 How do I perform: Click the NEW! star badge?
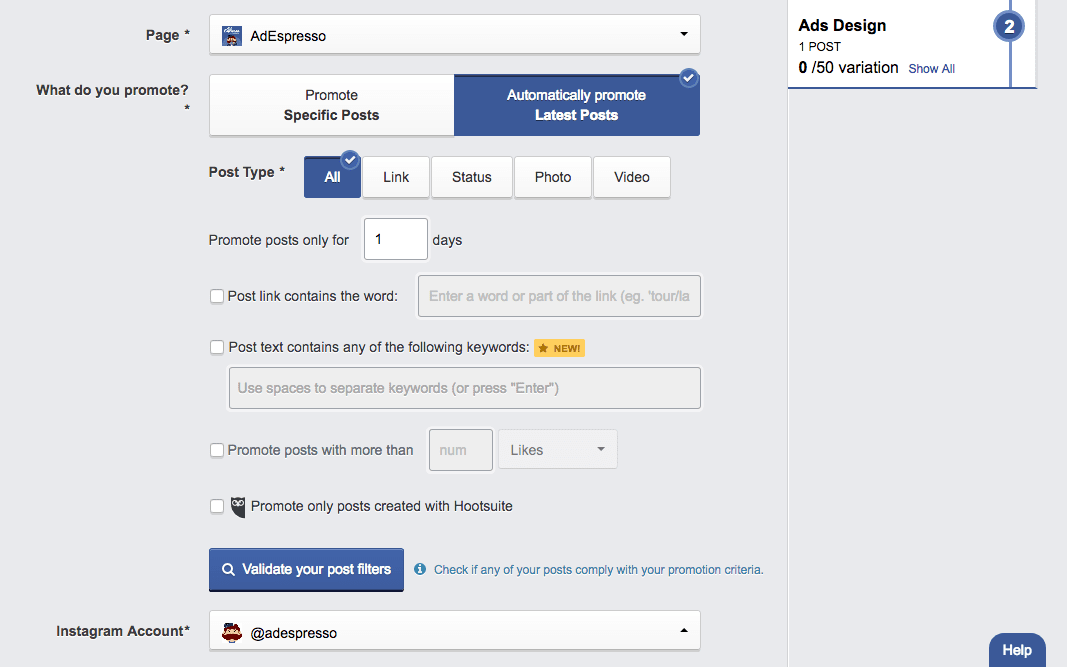coord(559,348)
